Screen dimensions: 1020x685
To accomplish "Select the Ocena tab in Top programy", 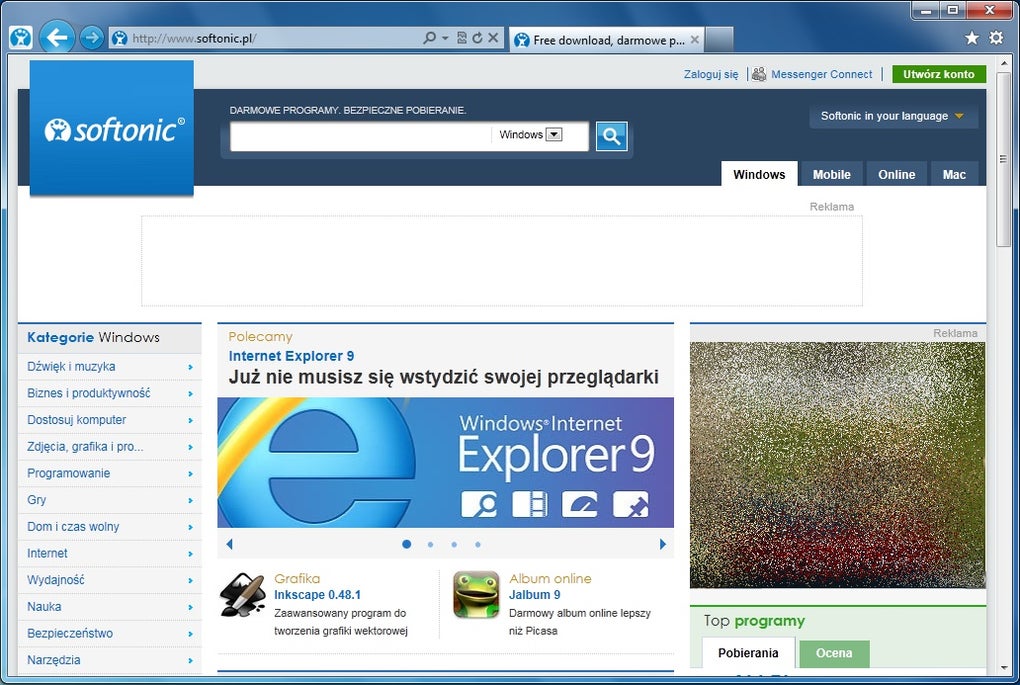I will coord(834,652).
